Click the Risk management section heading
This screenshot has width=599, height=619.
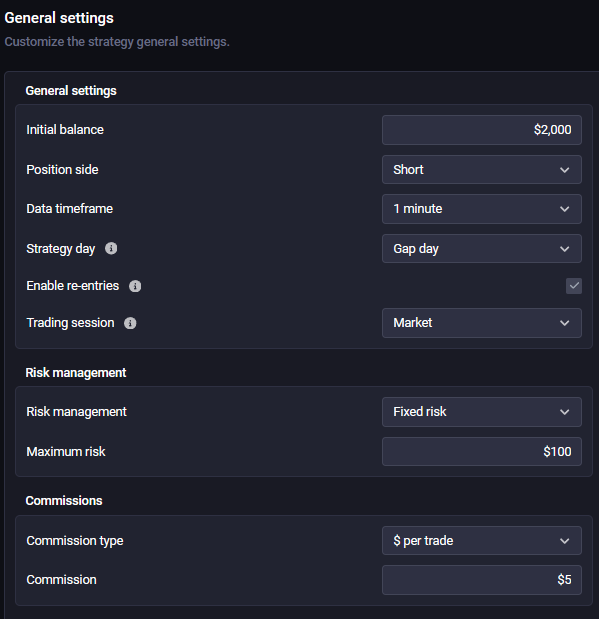click(x=76, y=373)
